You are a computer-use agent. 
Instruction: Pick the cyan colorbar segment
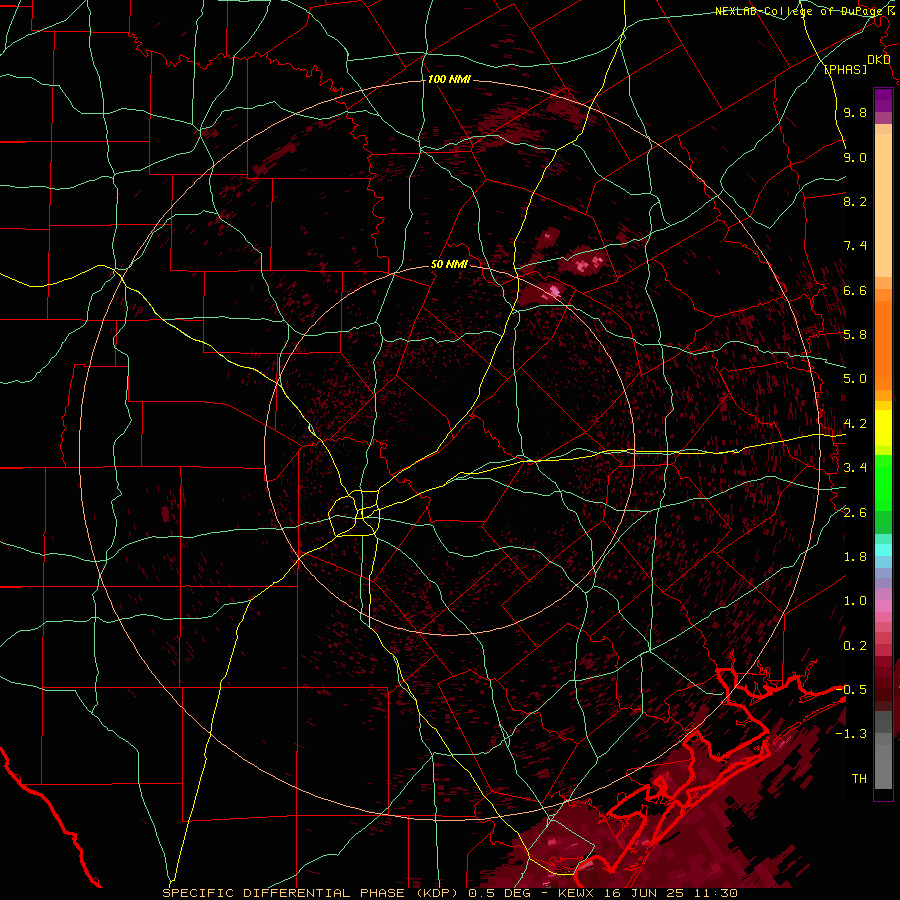(x=883, y=550)
